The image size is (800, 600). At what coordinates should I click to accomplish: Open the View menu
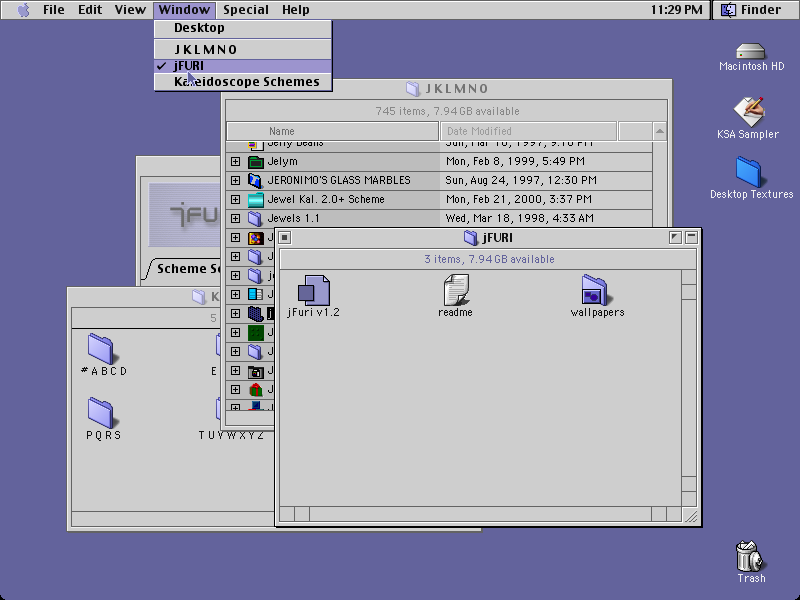(x=130, y=10)
